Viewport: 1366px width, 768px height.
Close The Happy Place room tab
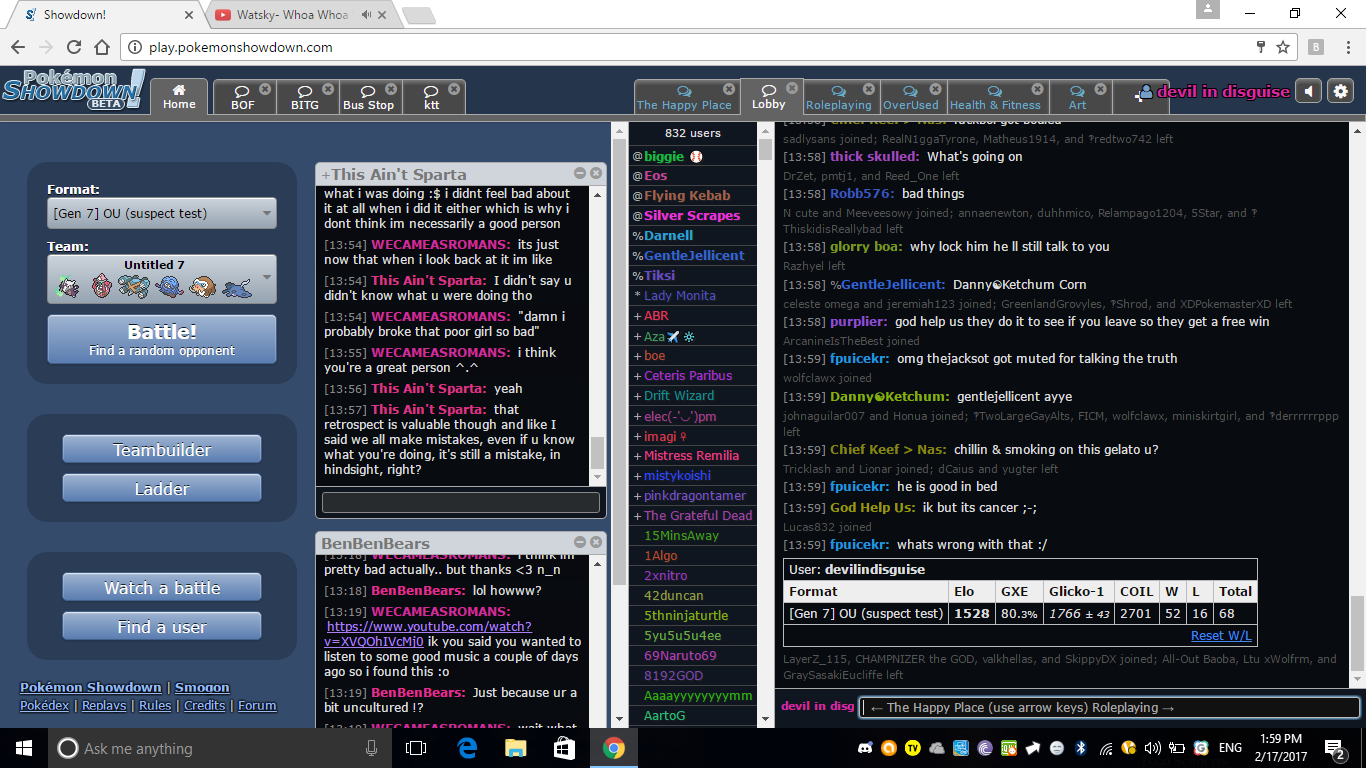(730, 89)
